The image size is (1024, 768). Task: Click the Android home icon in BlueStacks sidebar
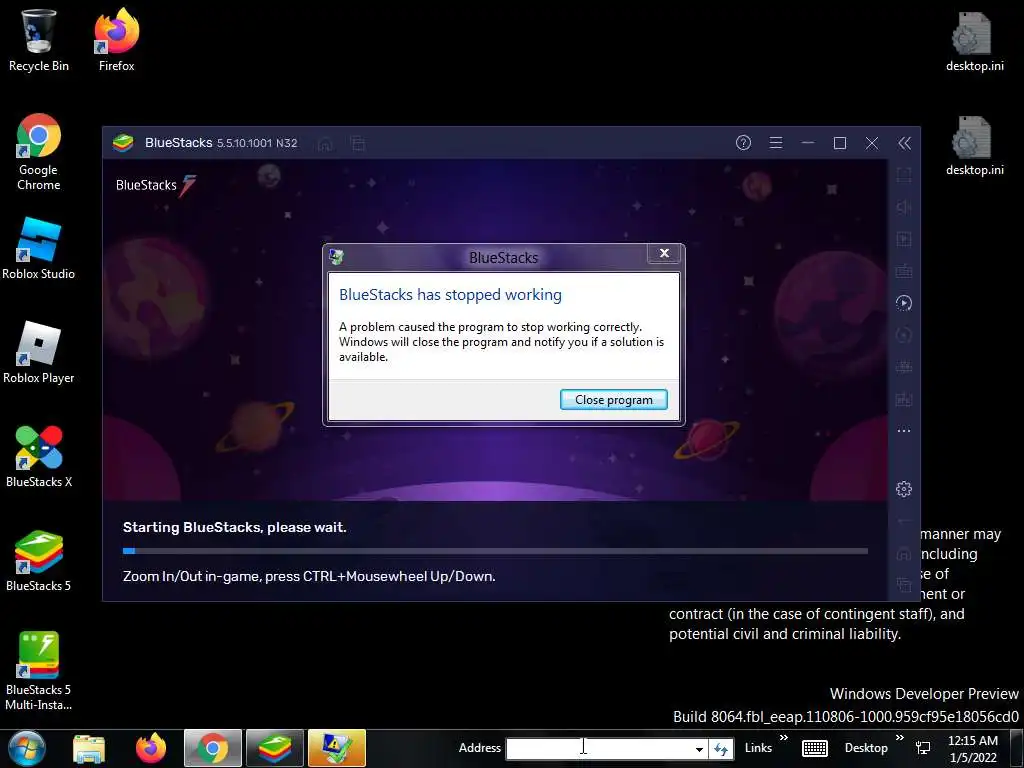pos(904,553)
